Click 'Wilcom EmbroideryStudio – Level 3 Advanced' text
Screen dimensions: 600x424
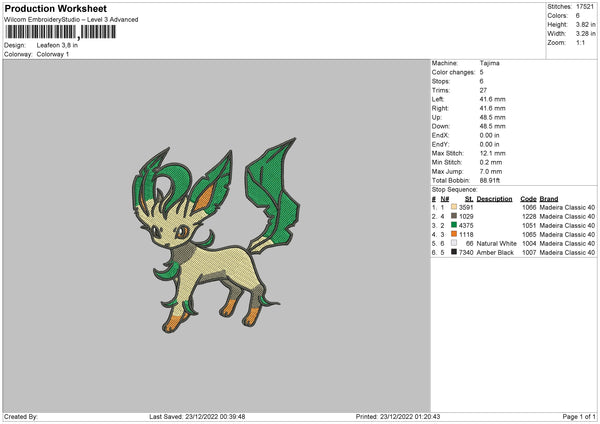pyautogui.click(x=71, y=20)
